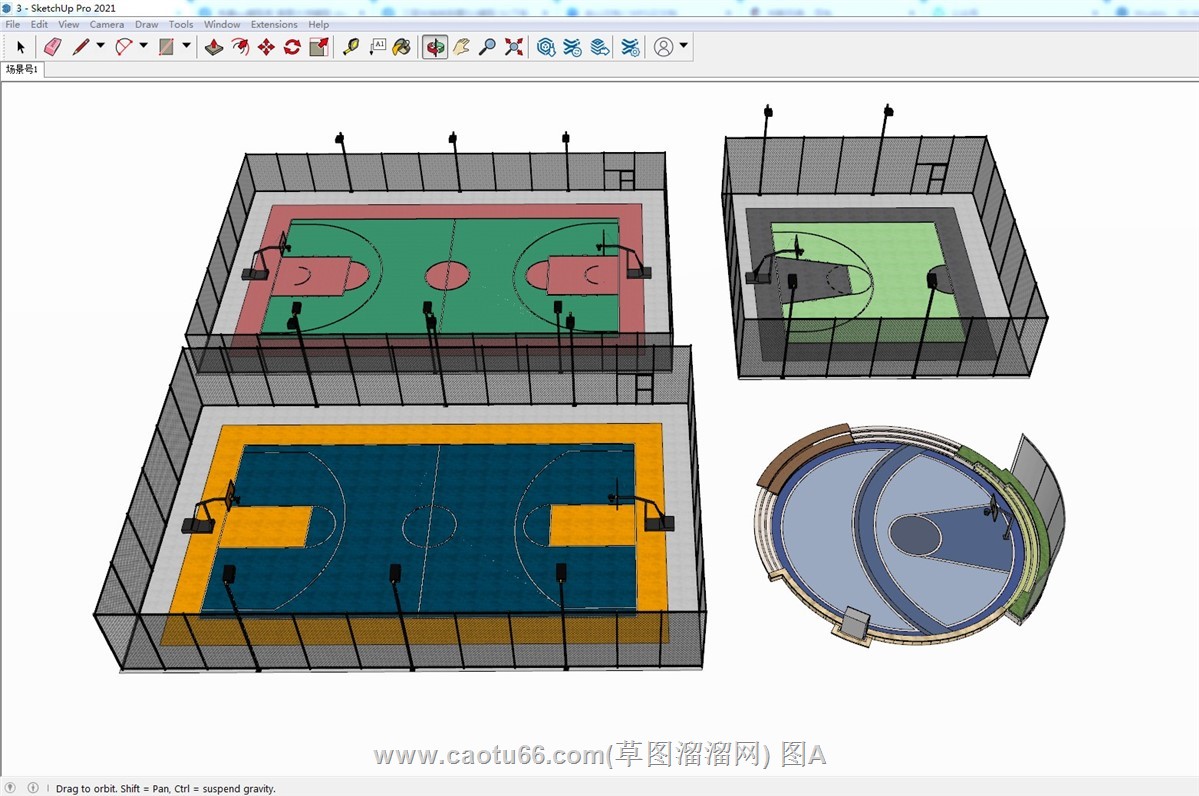
Task: Select the Move tool
Action: [266, 47]
